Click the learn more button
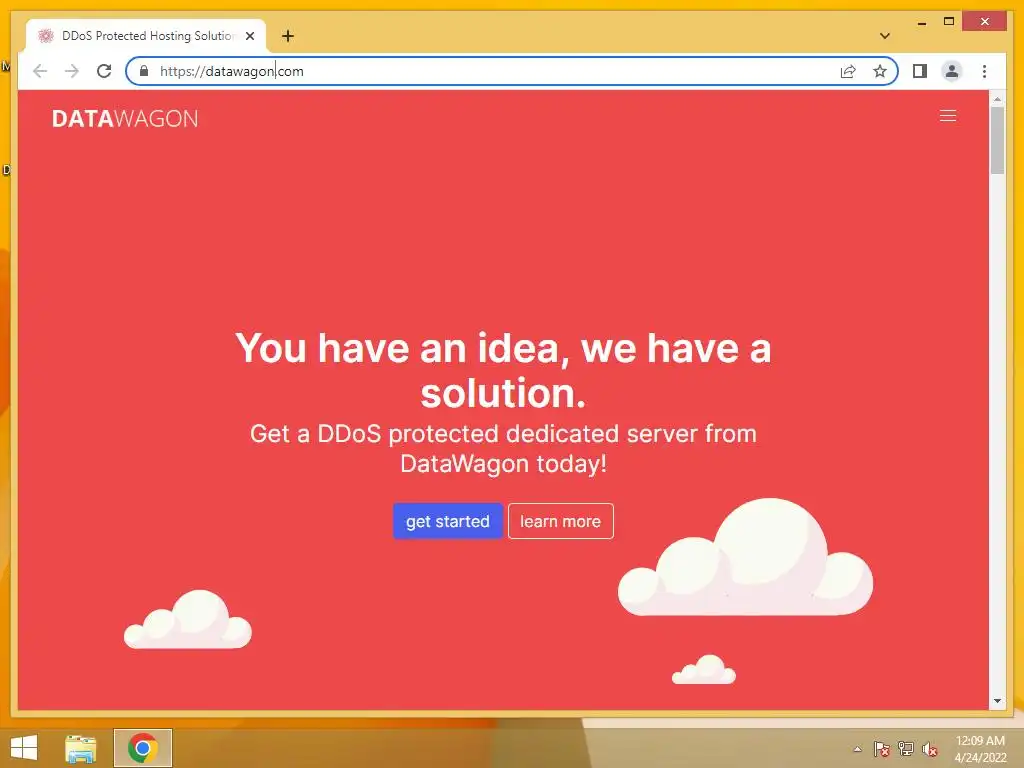Image resolution: width=1024 pixels, height=768 pixels. pyautogui.click(x=560, y=521)
